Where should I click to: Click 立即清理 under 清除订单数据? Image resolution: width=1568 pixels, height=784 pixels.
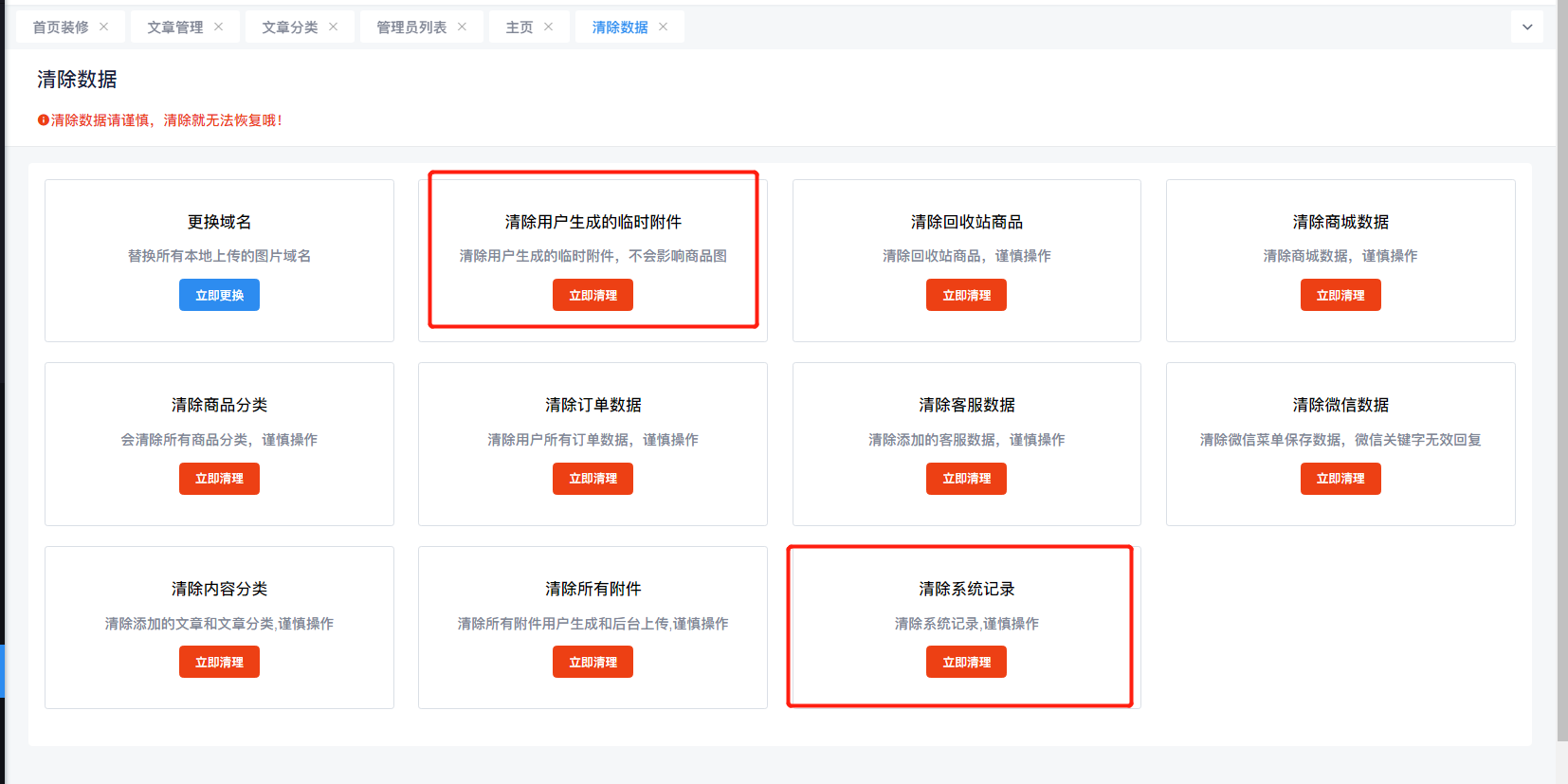coord(593,479)
